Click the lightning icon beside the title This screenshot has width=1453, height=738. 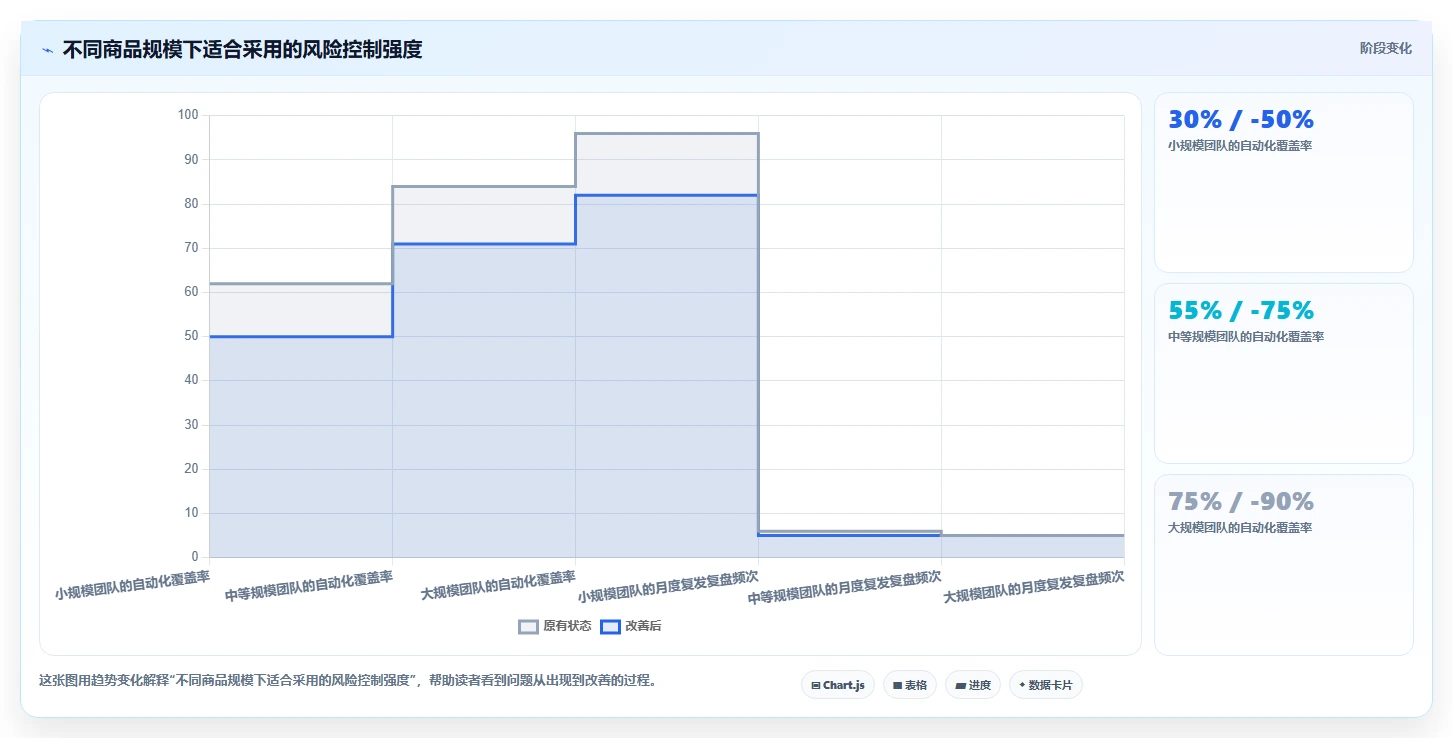click(47, 50)
